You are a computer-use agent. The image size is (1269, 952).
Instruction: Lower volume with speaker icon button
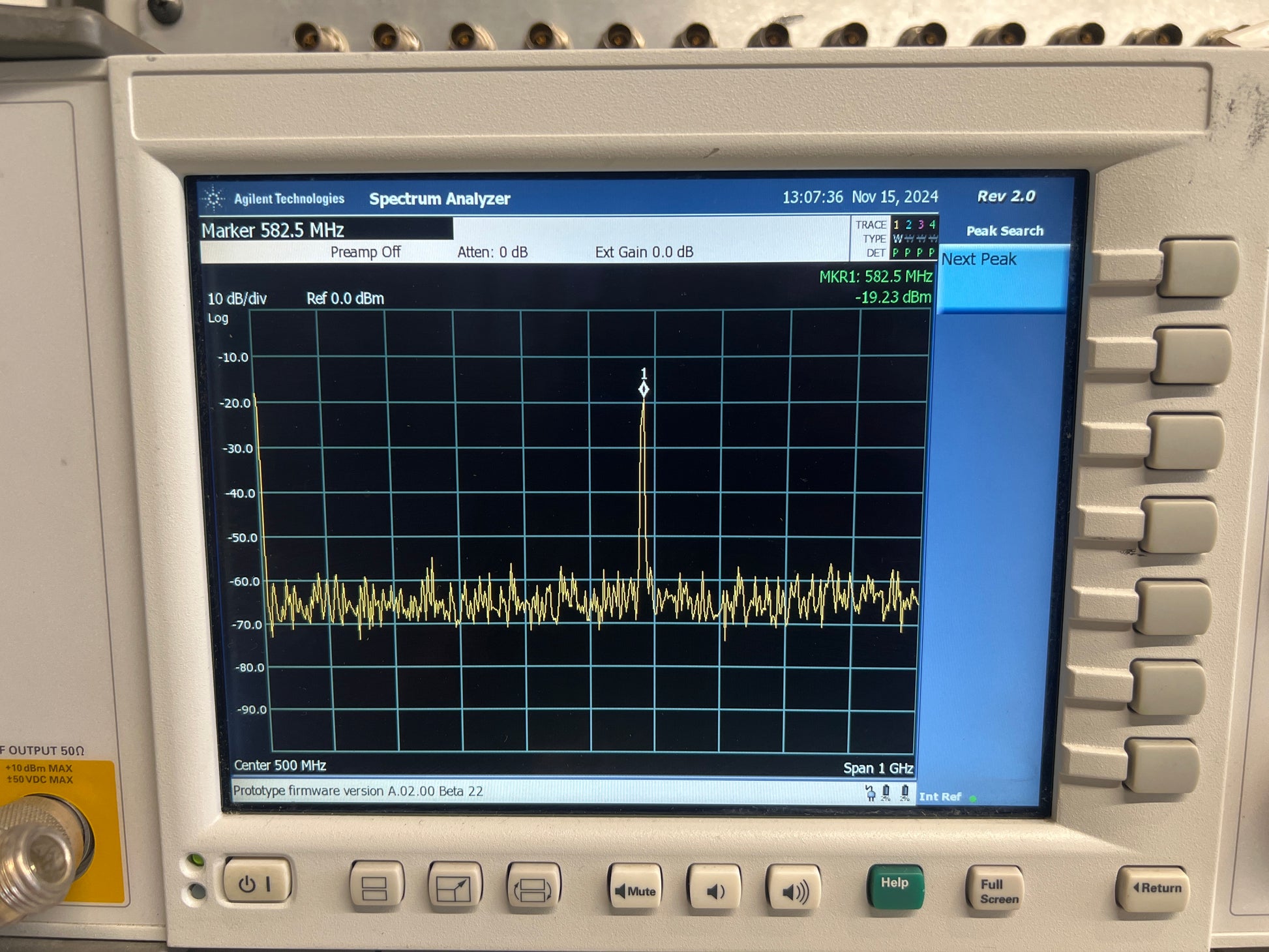[x=714, y=889]
